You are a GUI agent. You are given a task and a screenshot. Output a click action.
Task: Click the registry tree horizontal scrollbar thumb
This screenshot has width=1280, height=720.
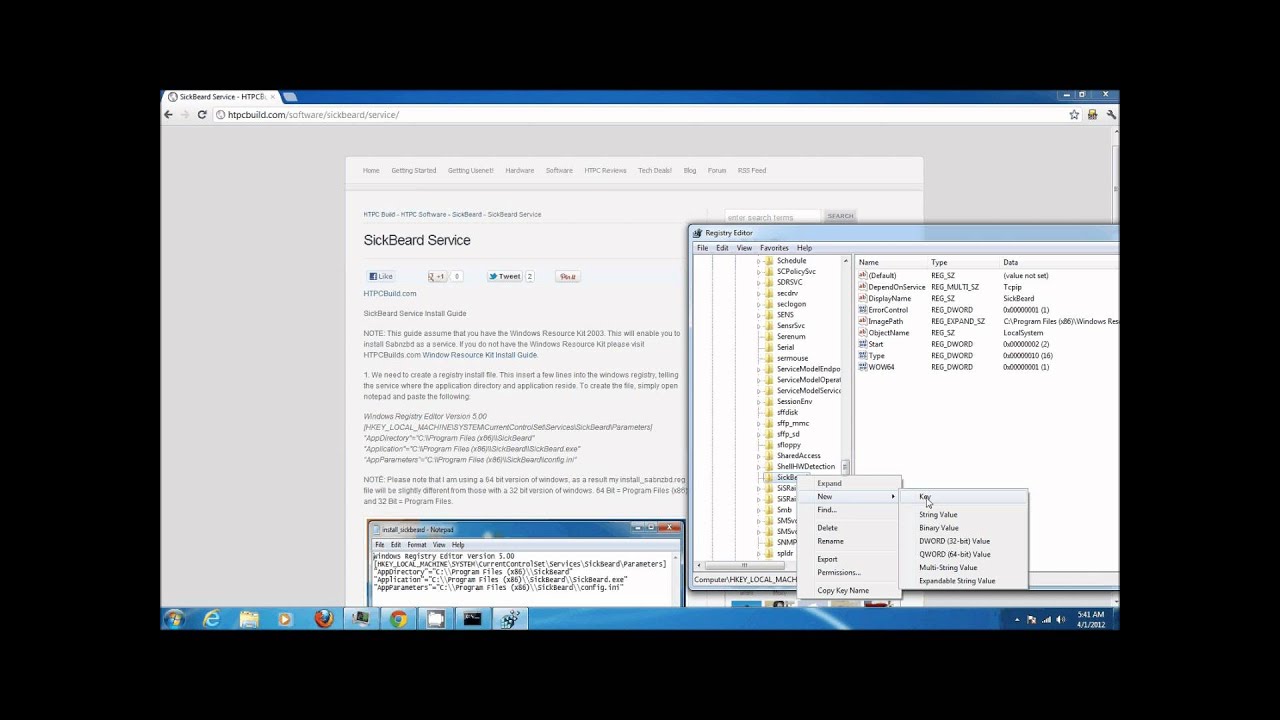point(744,565)
